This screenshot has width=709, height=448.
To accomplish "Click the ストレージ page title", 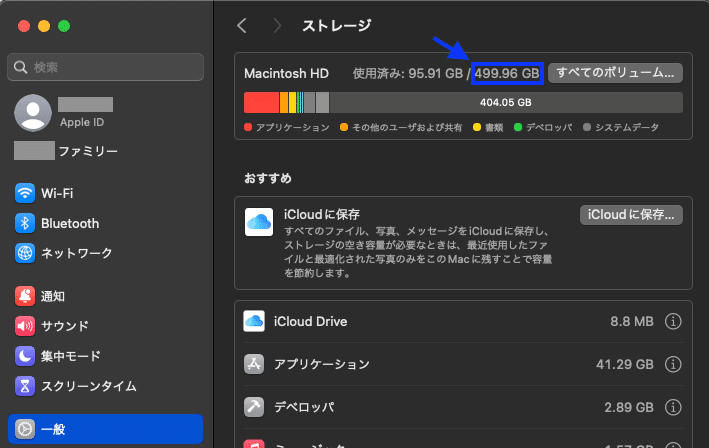I will [x=336, y=26].
